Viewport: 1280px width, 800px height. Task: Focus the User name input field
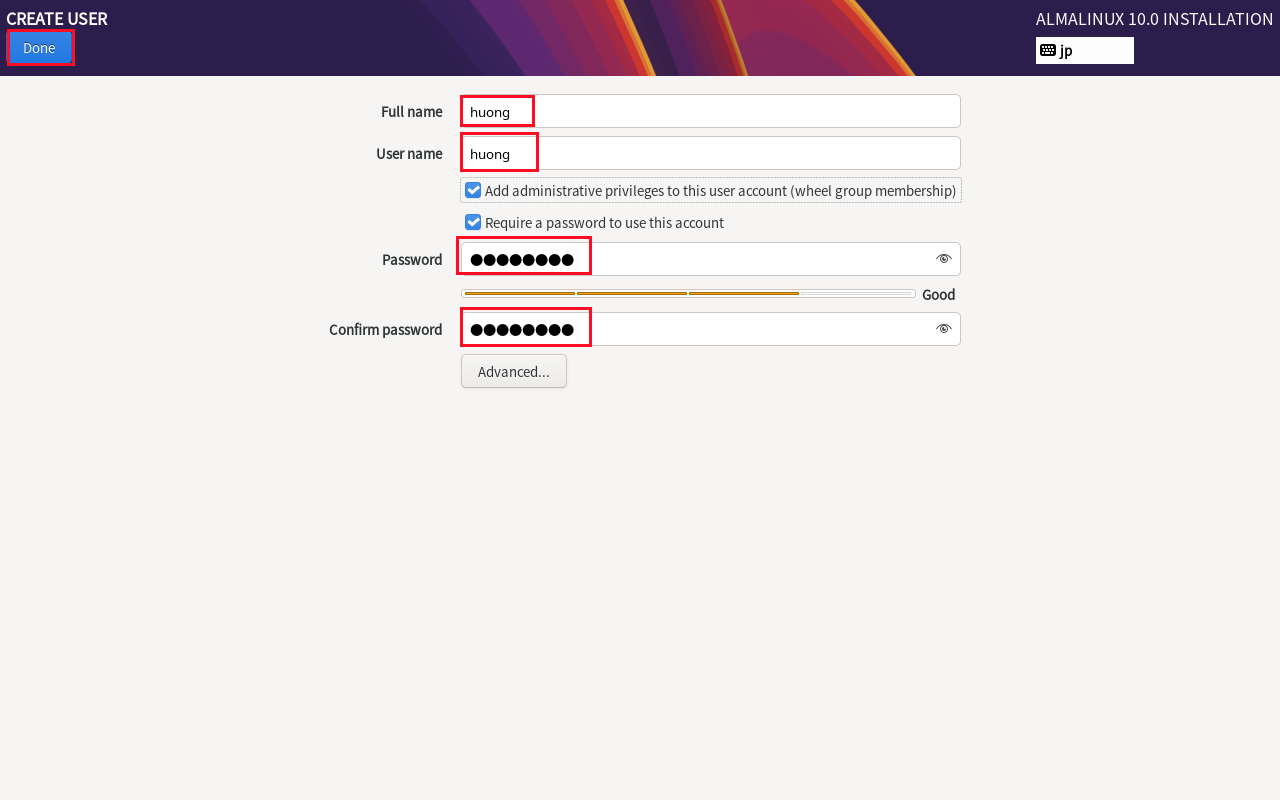click(x=711, y=153)
